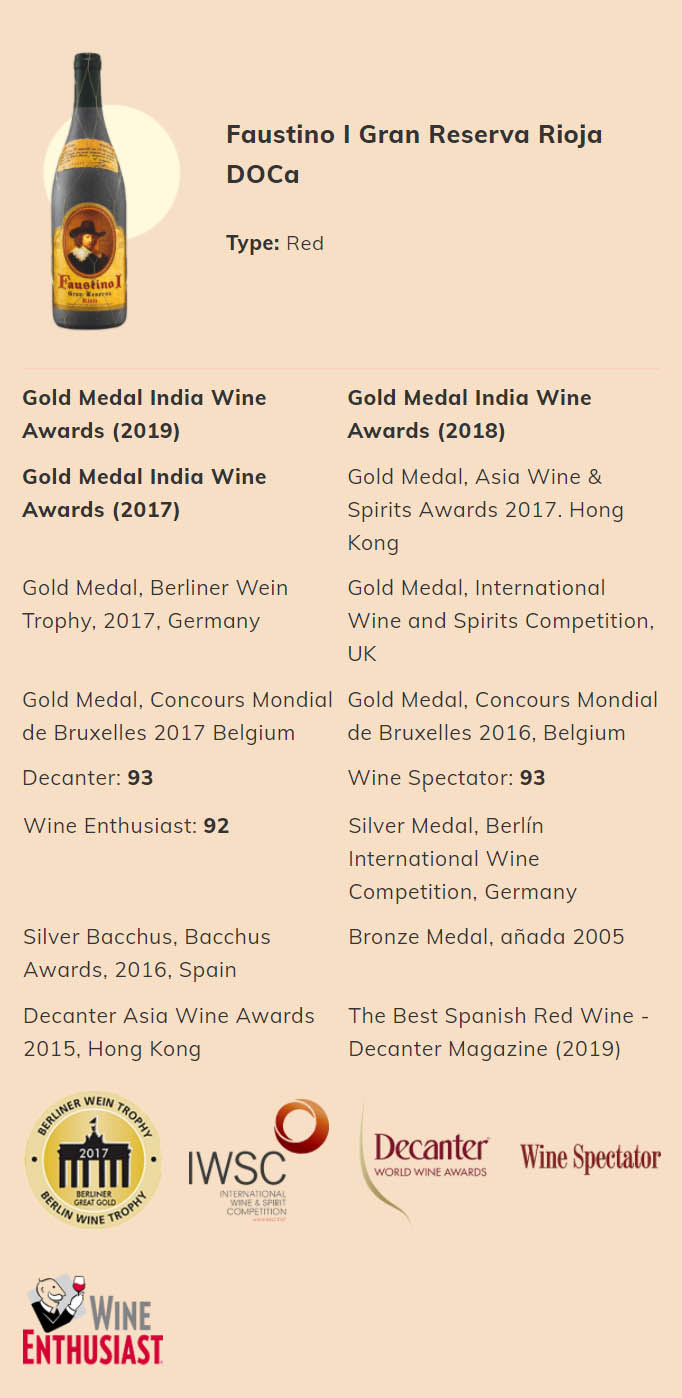Click Concours Mondial de Bruxelles 2016 entry
This screenshot has width=682, height=1398.
(502, 716)
